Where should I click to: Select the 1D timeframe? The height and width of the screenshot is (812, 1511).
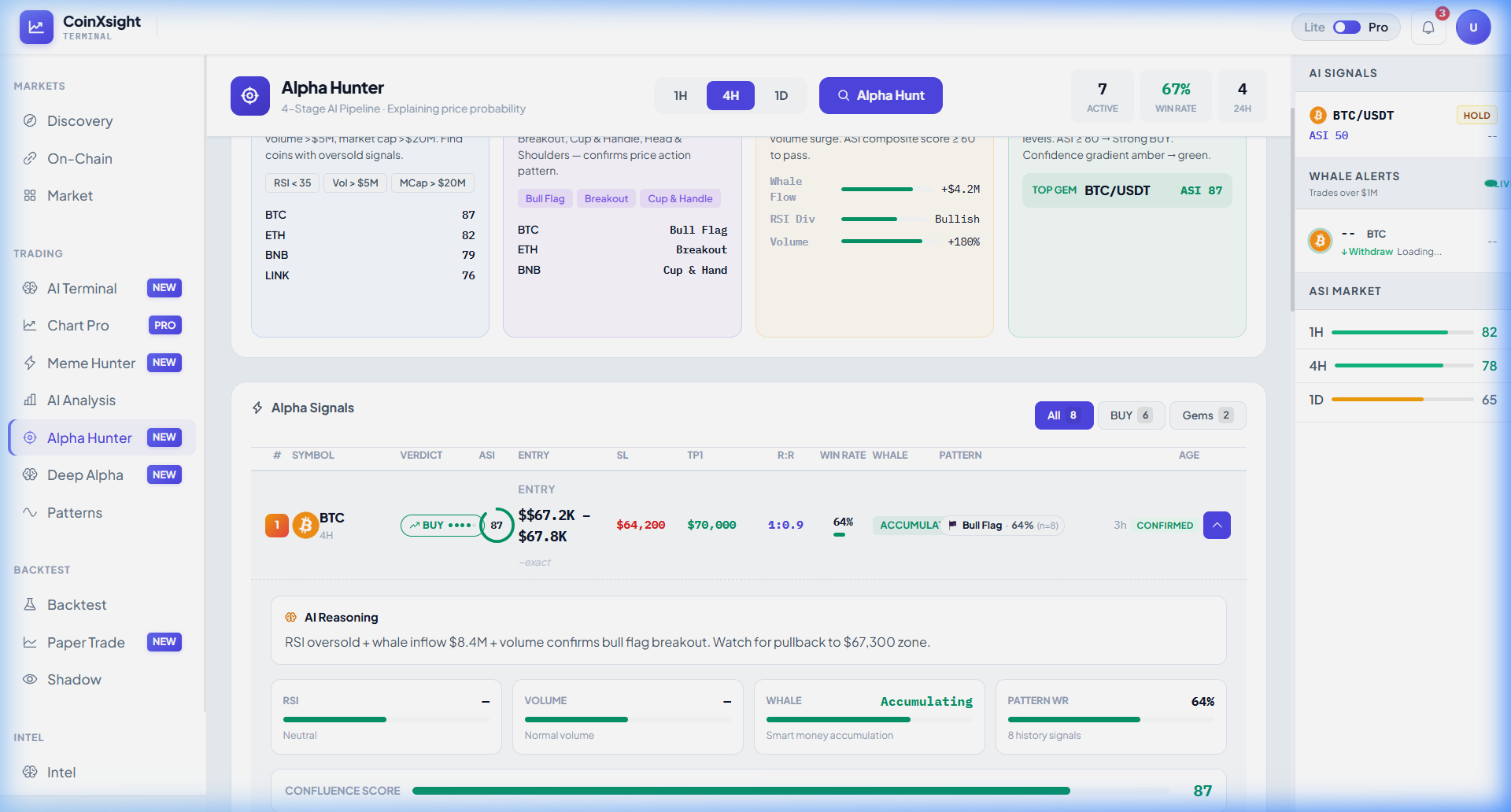781,96
